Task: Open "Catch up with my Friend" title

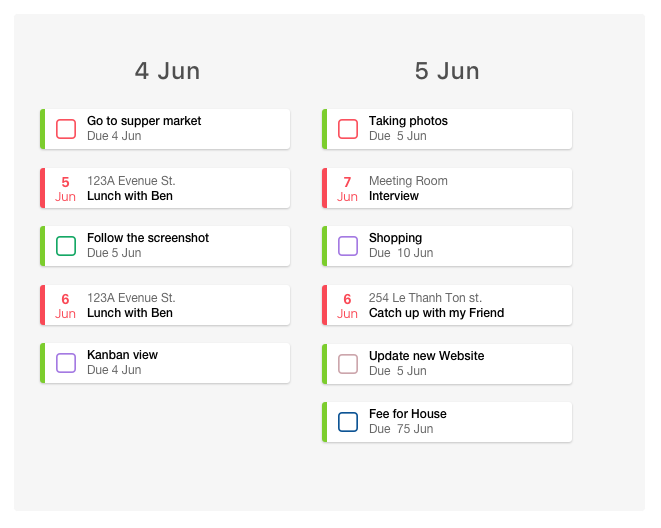Action: 436,313
